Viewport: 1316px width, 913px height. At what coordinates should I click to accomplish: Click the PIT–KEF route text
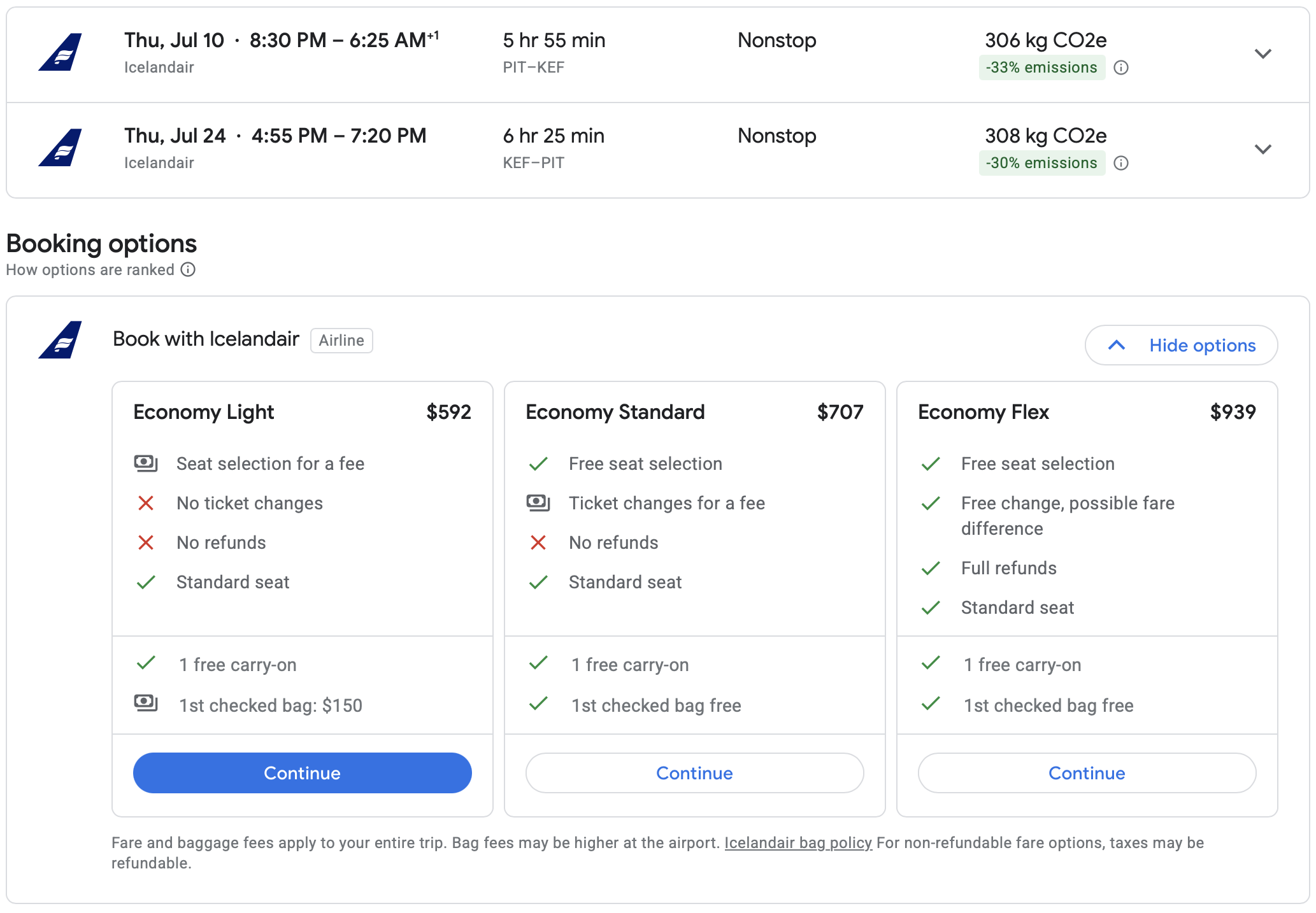[x=533, y=67]
